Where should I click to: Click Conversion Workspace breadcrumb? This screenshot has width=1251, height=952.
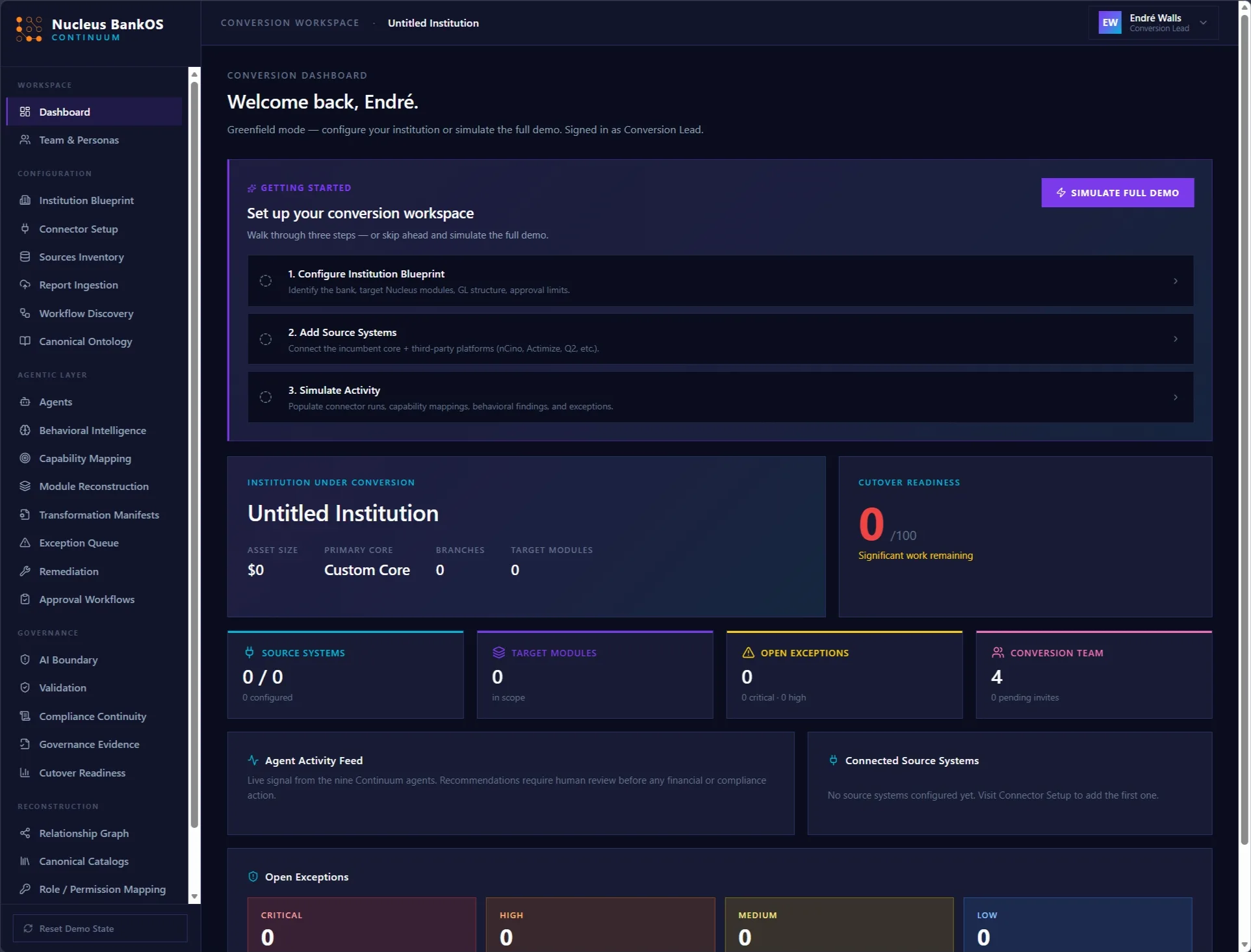pyautogui.click(x=290, y=23)
